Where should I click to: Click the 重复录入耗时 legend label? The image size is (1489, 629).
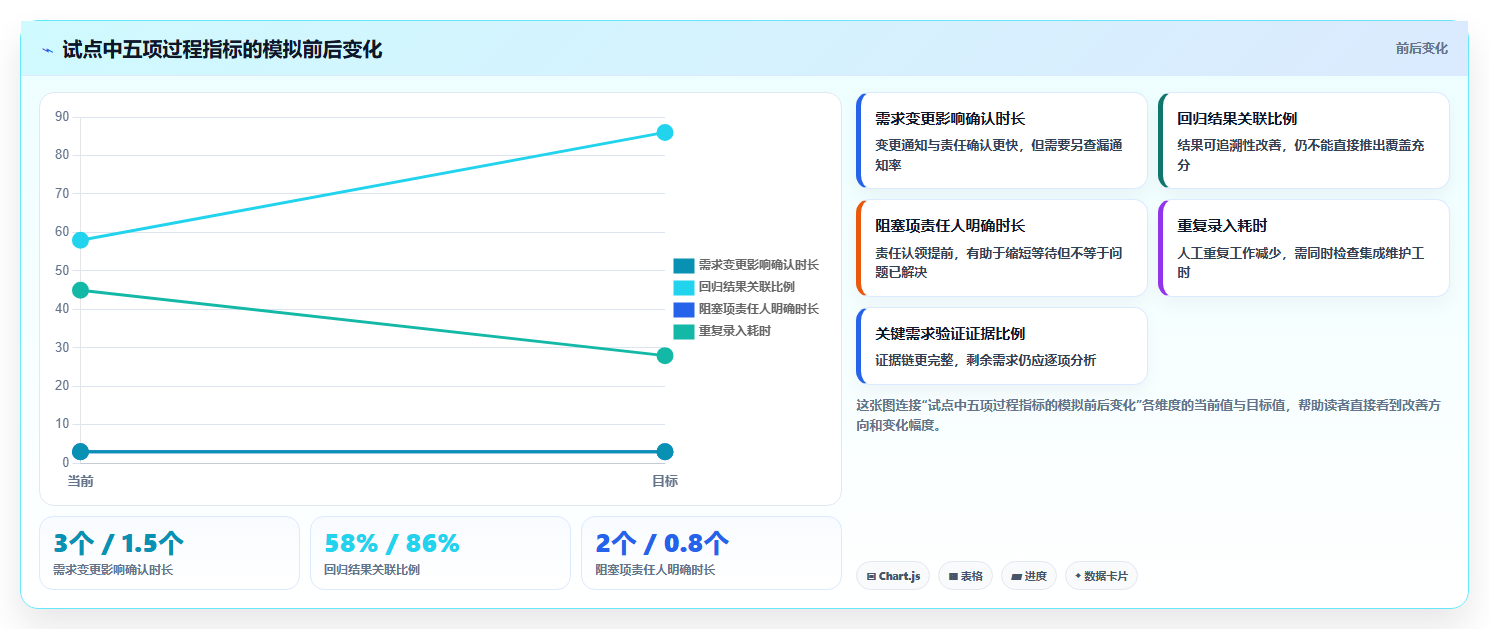point(735,331)
